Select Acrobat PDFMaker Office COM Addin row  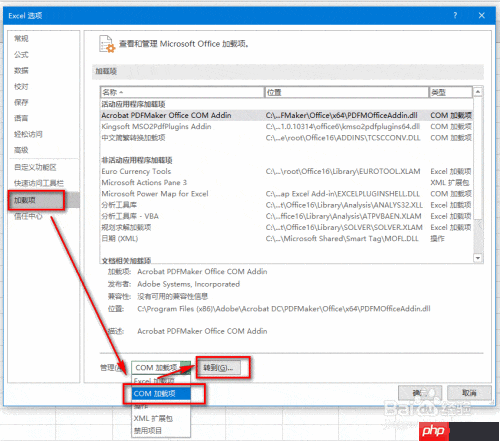(286, 115)
